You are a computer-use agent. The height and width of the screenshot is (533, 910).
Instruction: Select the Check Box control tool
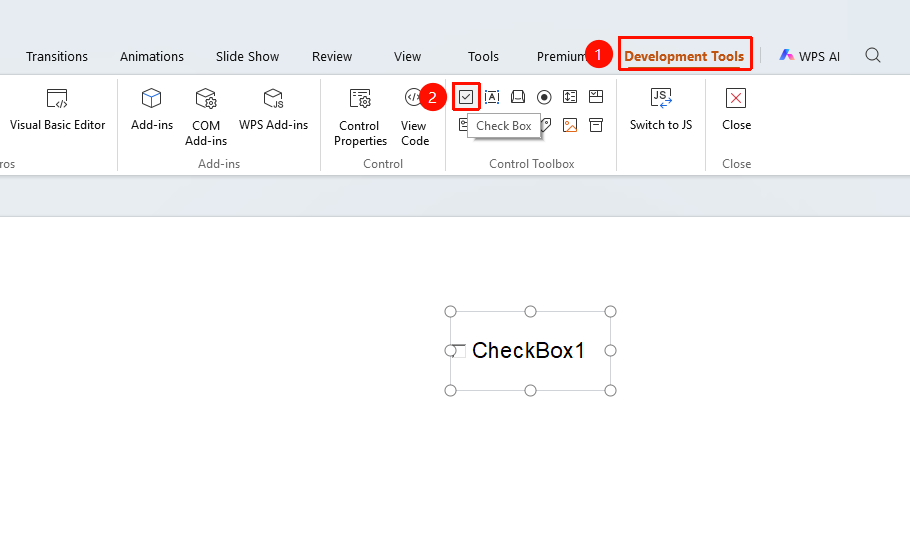(x=466, y=97)
